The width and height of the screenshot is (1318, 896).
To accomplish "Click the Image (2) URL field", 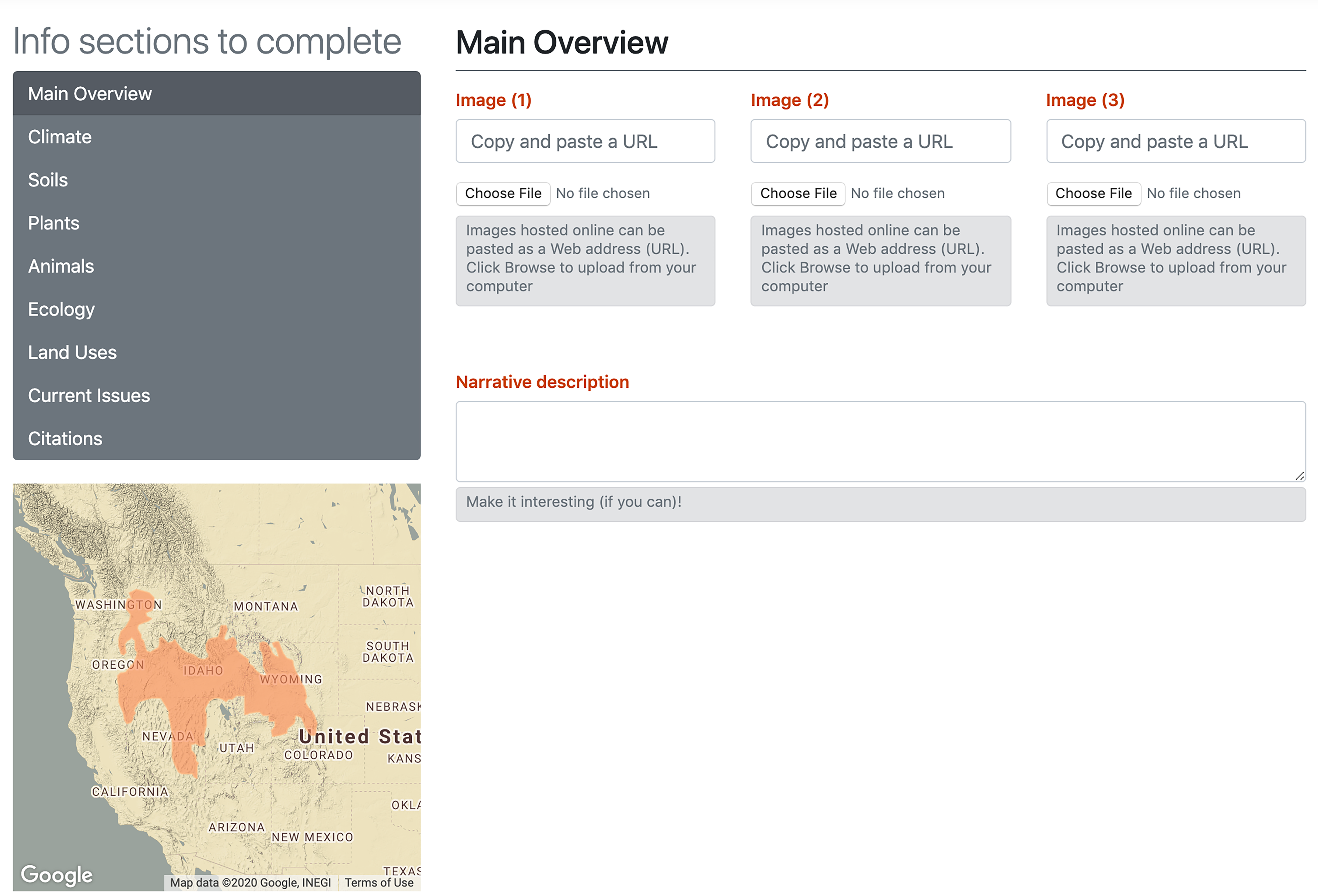I will [880, 141].
